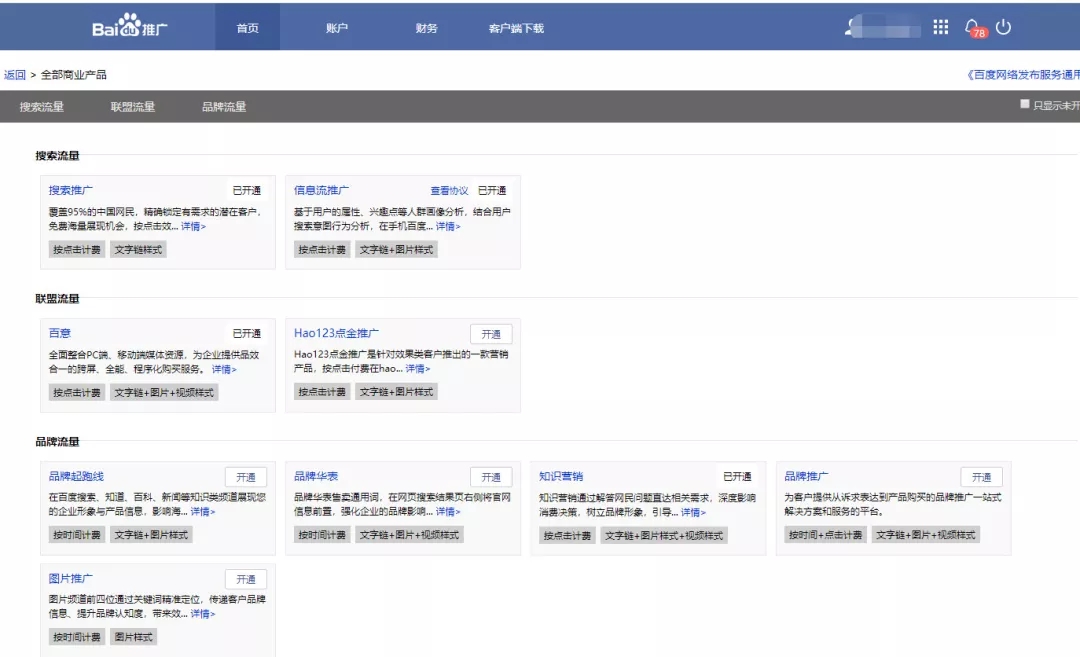Click 文字链+图片+视频样式 tag on 百意 card
Screen dimensions: 1080x657
tap(164, 393)
